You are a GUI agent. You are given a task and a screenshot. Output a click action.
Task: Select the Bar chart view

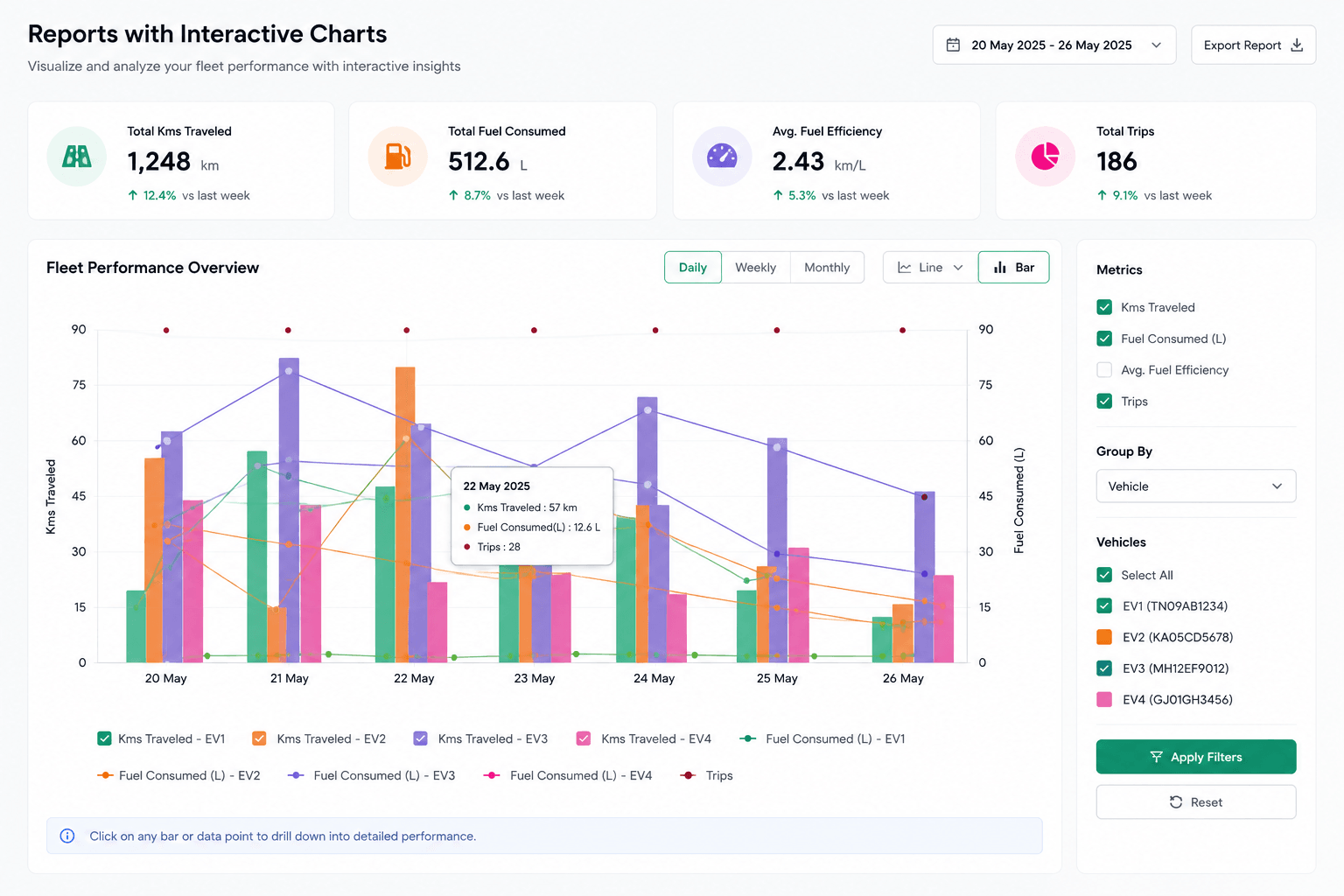point(1013,268)
